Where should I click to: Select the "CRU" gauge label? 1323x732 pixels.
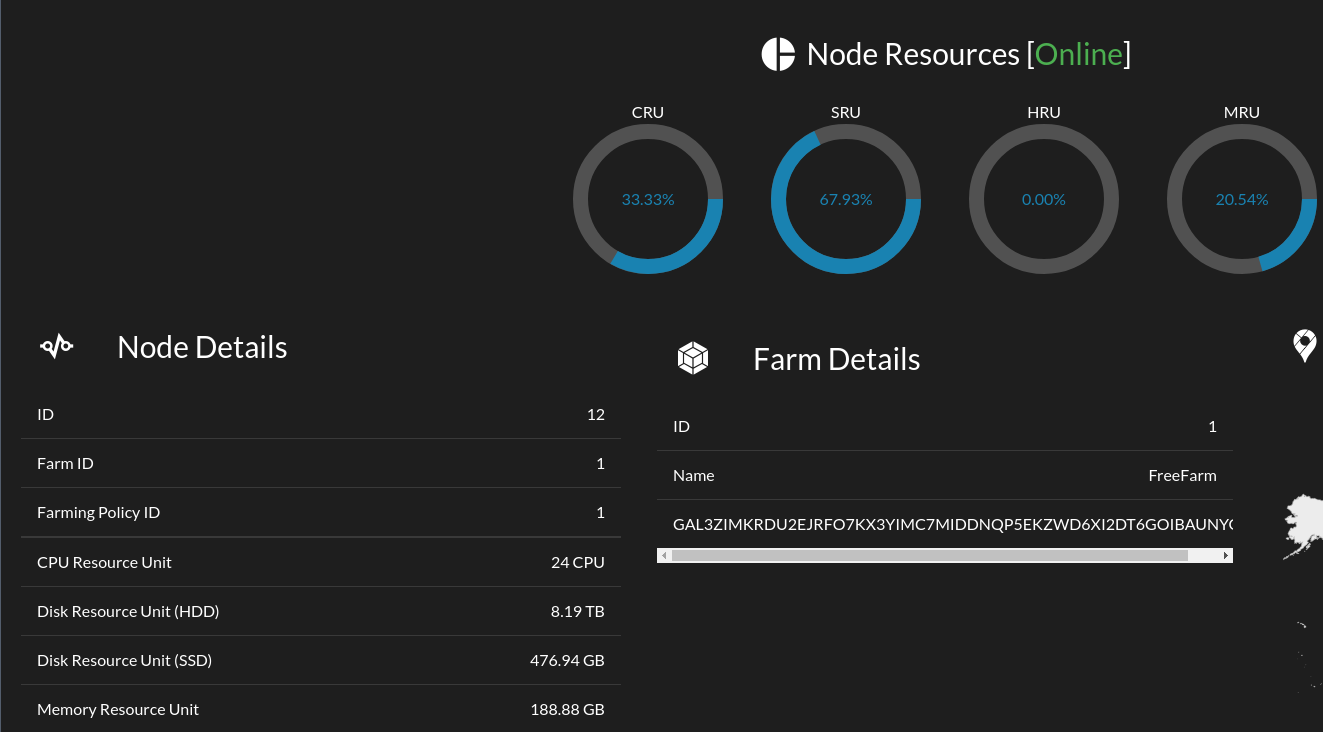point(648,112)
